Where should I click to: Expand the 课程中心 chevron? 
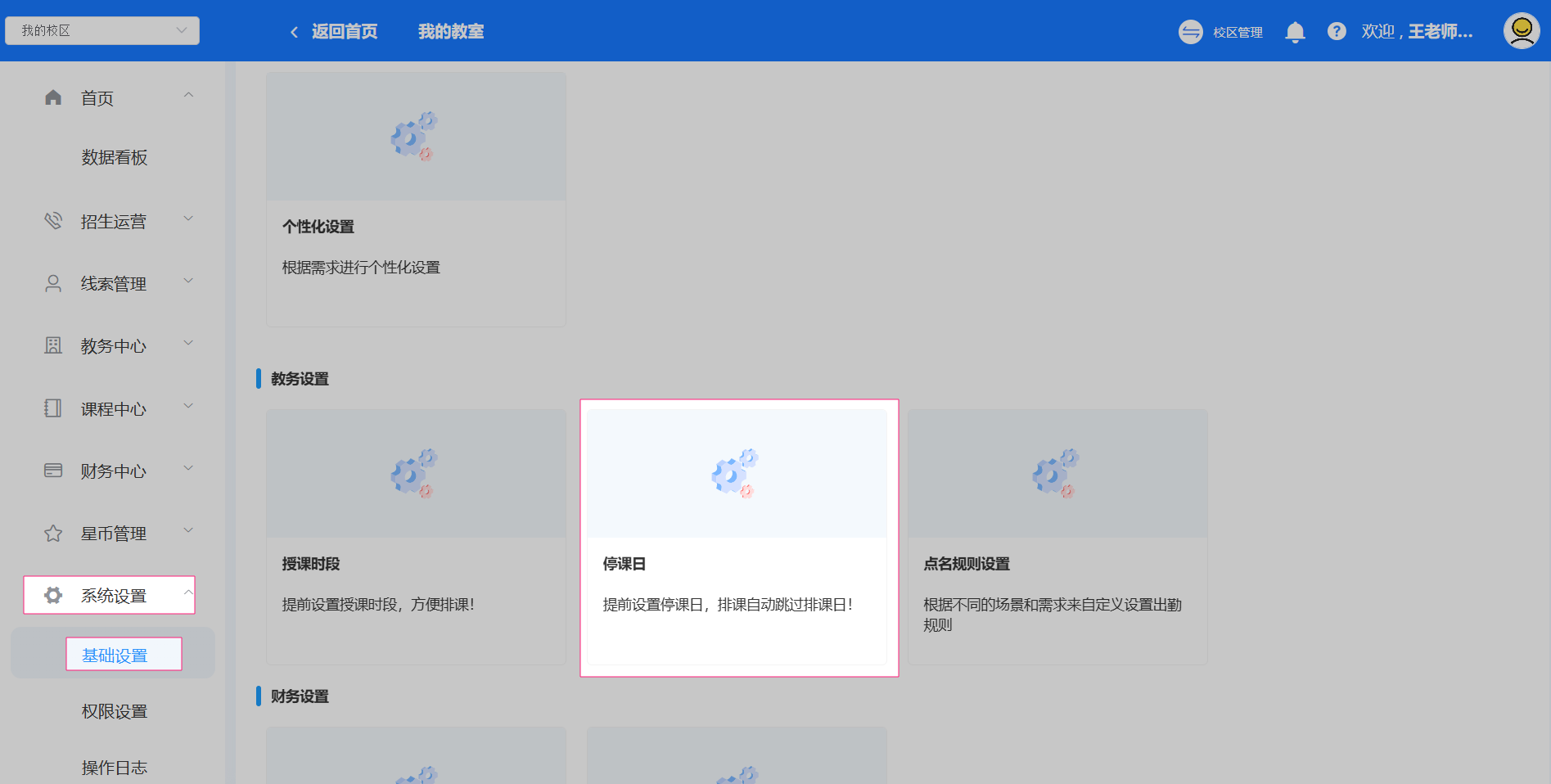(188, 406)
